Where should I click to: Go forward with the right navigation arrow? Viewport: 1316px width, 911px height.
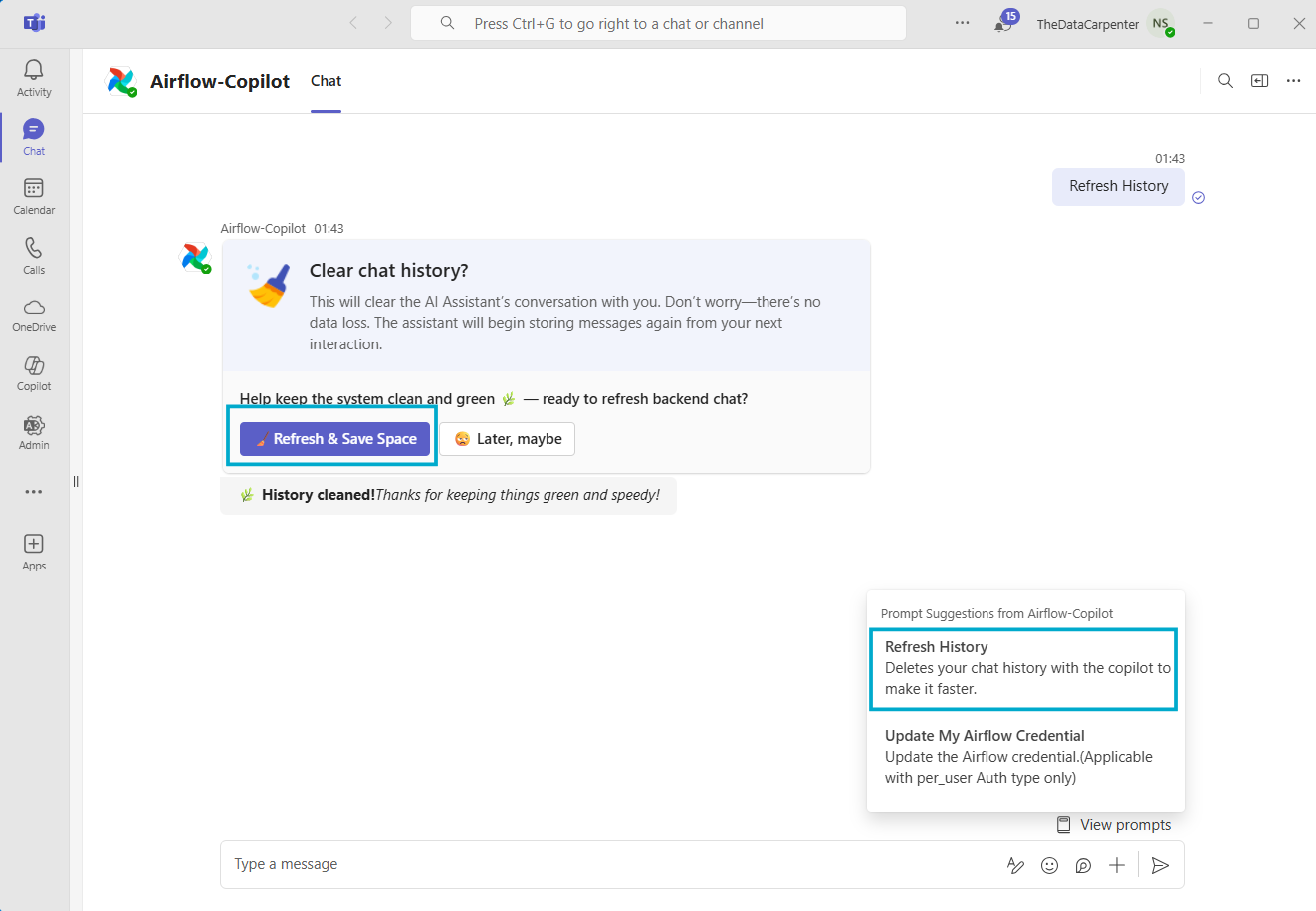point(388,23)
